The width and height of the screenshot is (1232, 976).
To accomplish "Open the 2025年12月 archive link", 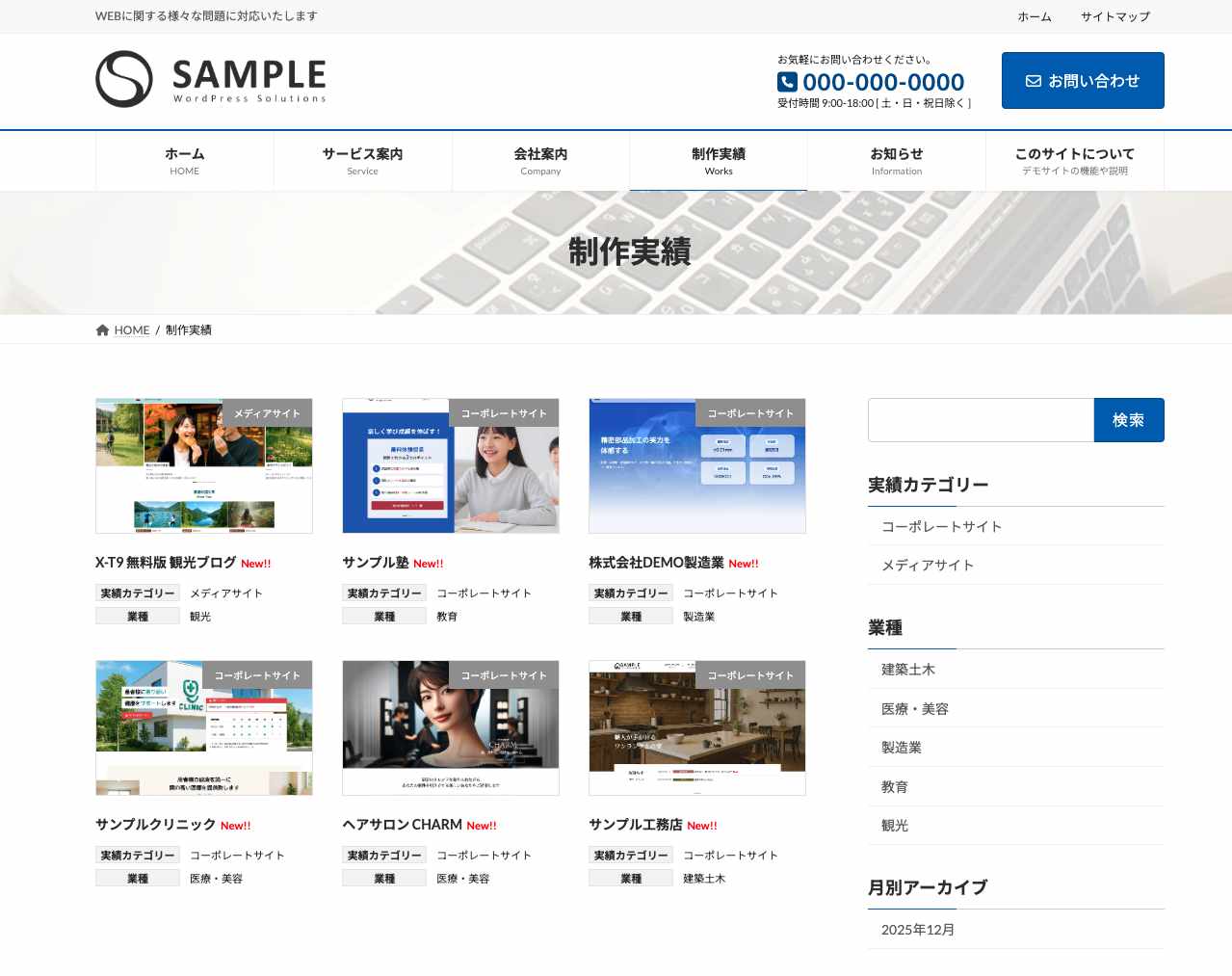I will [917, 929].
